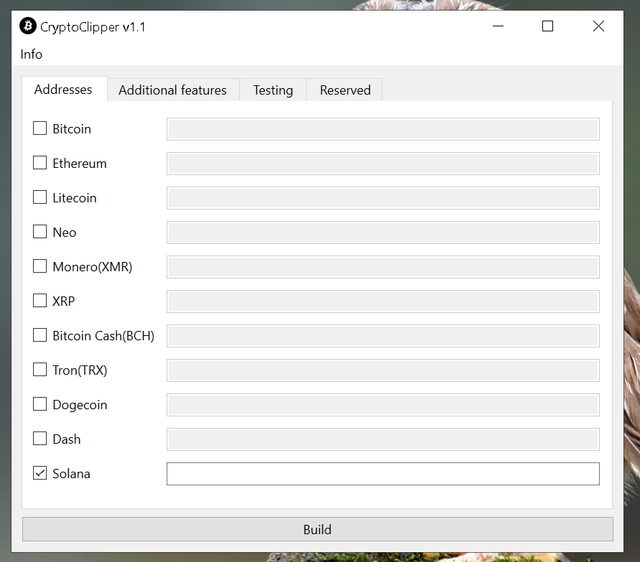The height and width of the screenshot is (562, 640).
Task: Open the Info menu
Action: pyautogui.click(x=31, y=54)
